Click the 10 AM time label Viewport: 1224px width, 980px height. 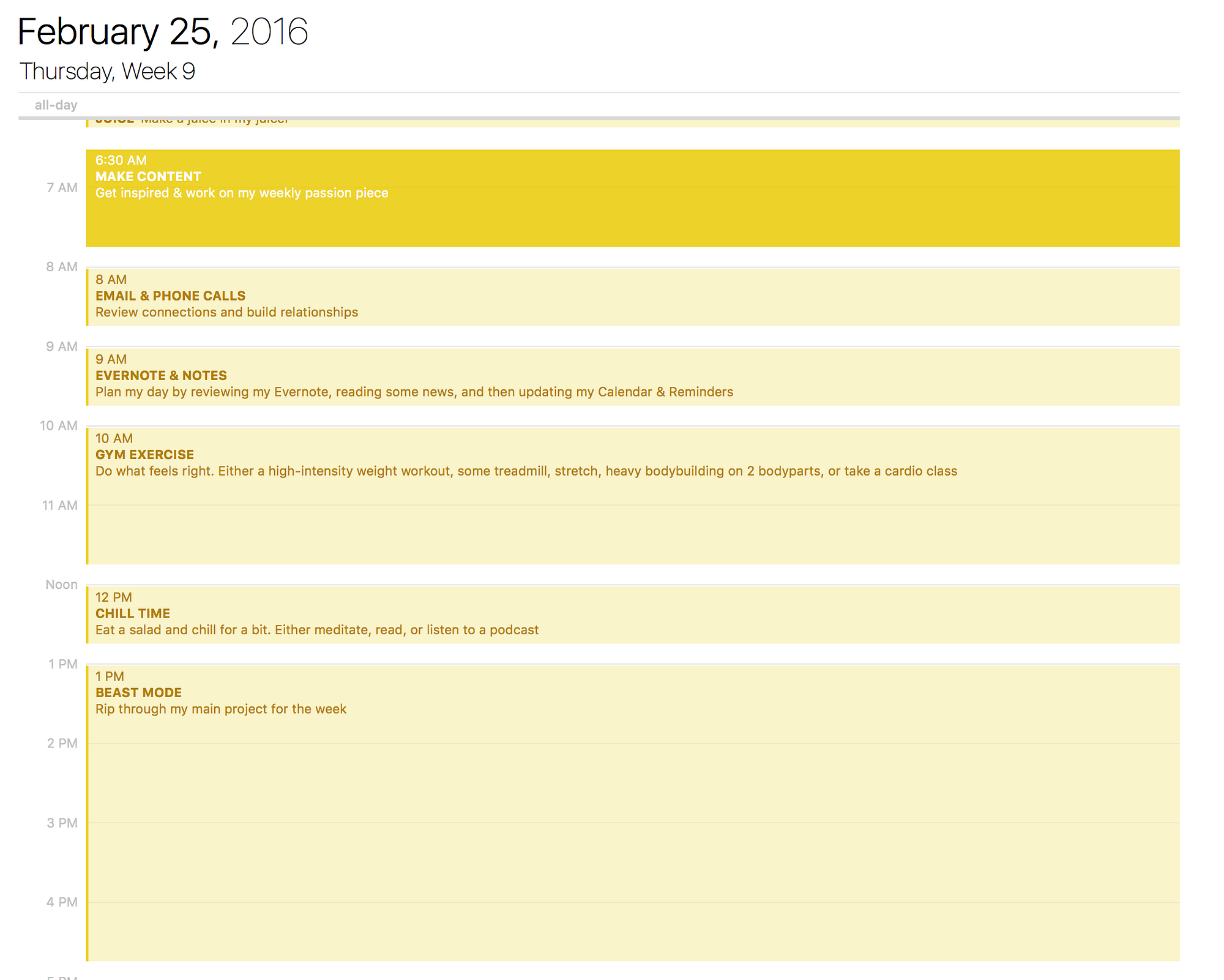coord(59,425)
